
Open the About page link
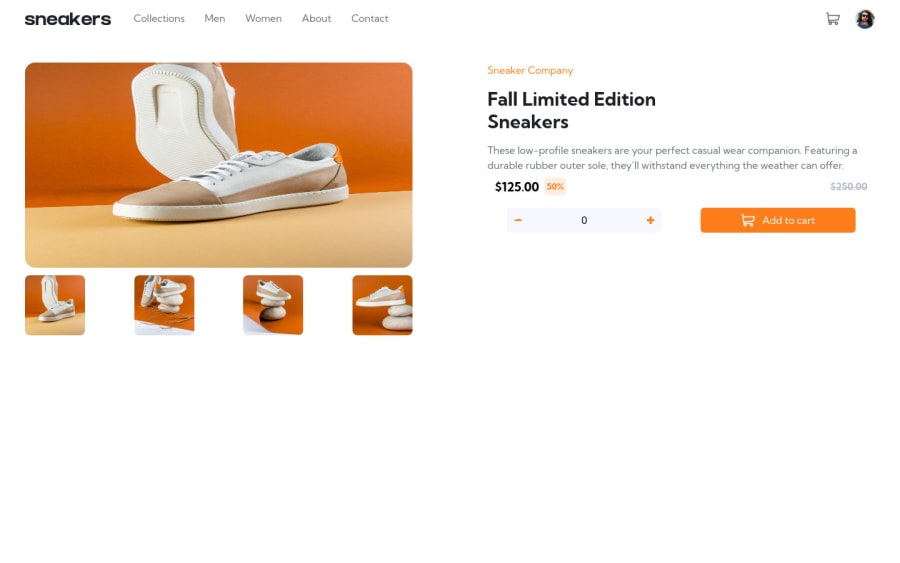pos(316,18)
